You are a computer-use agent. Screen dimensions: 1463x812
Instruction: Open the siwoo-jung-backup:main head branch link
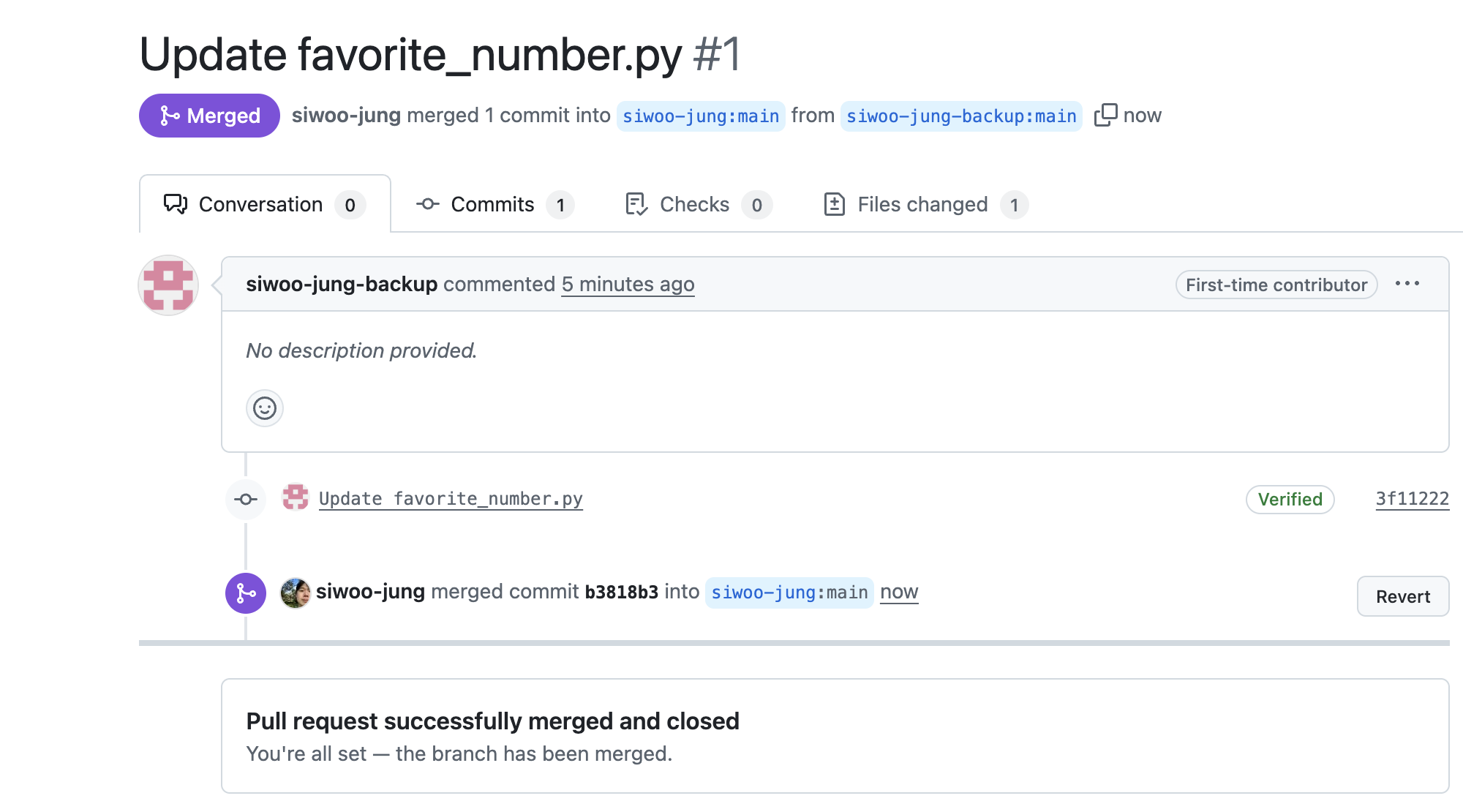pyautogui.click(x=961, y=116)
